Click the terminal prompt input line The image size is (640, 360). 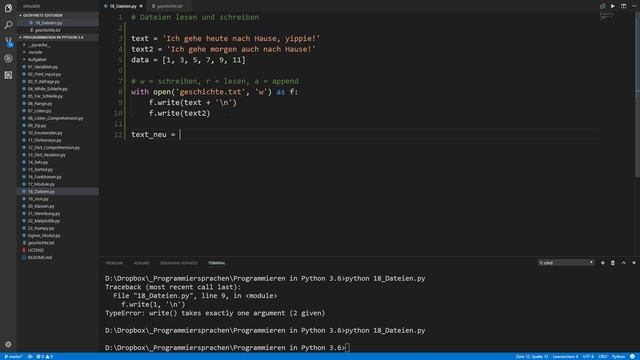(x=347, y=348)
